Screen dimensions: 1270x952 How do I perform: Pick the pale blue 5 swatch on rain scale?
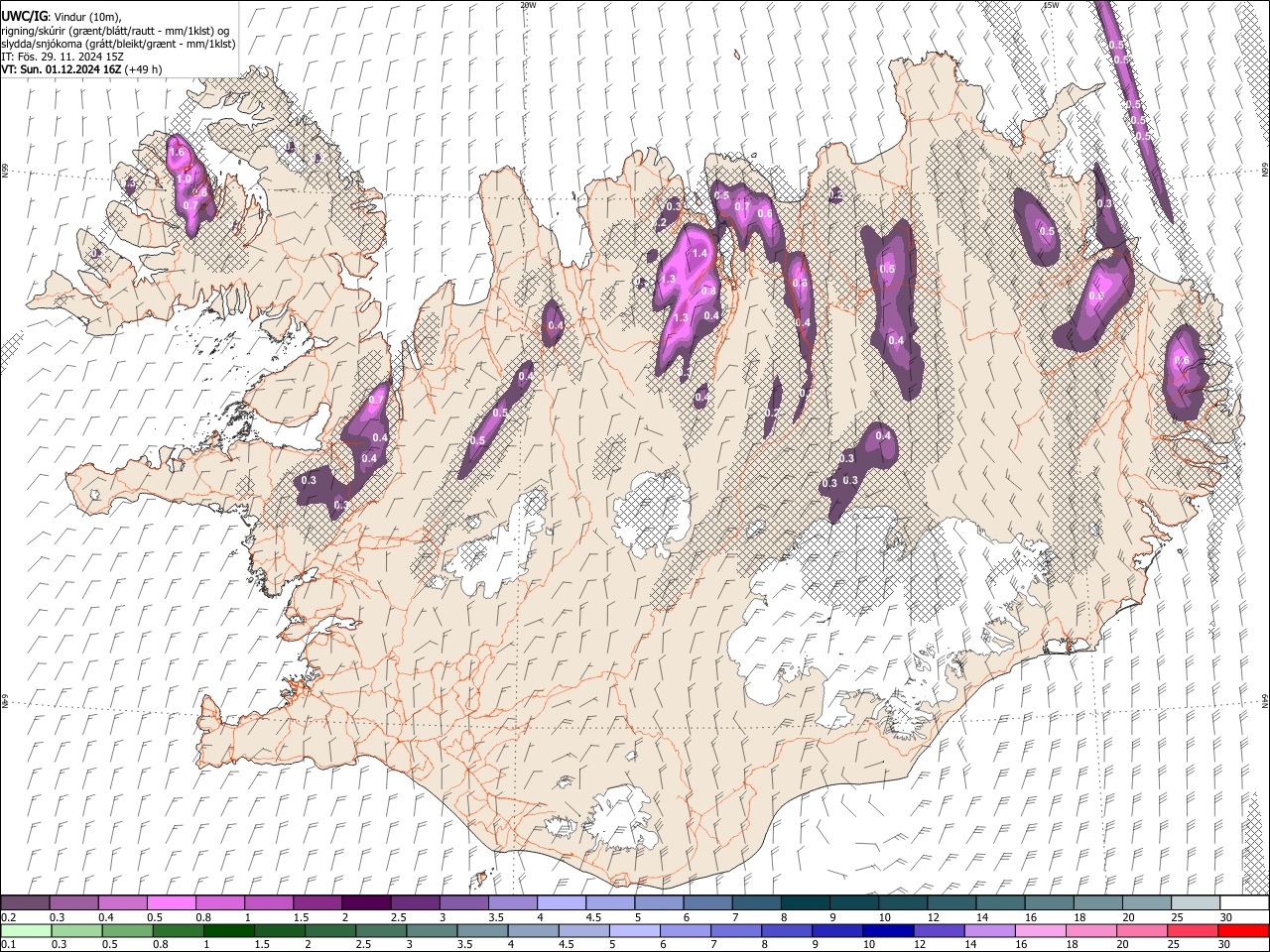(x=635, y=930)
